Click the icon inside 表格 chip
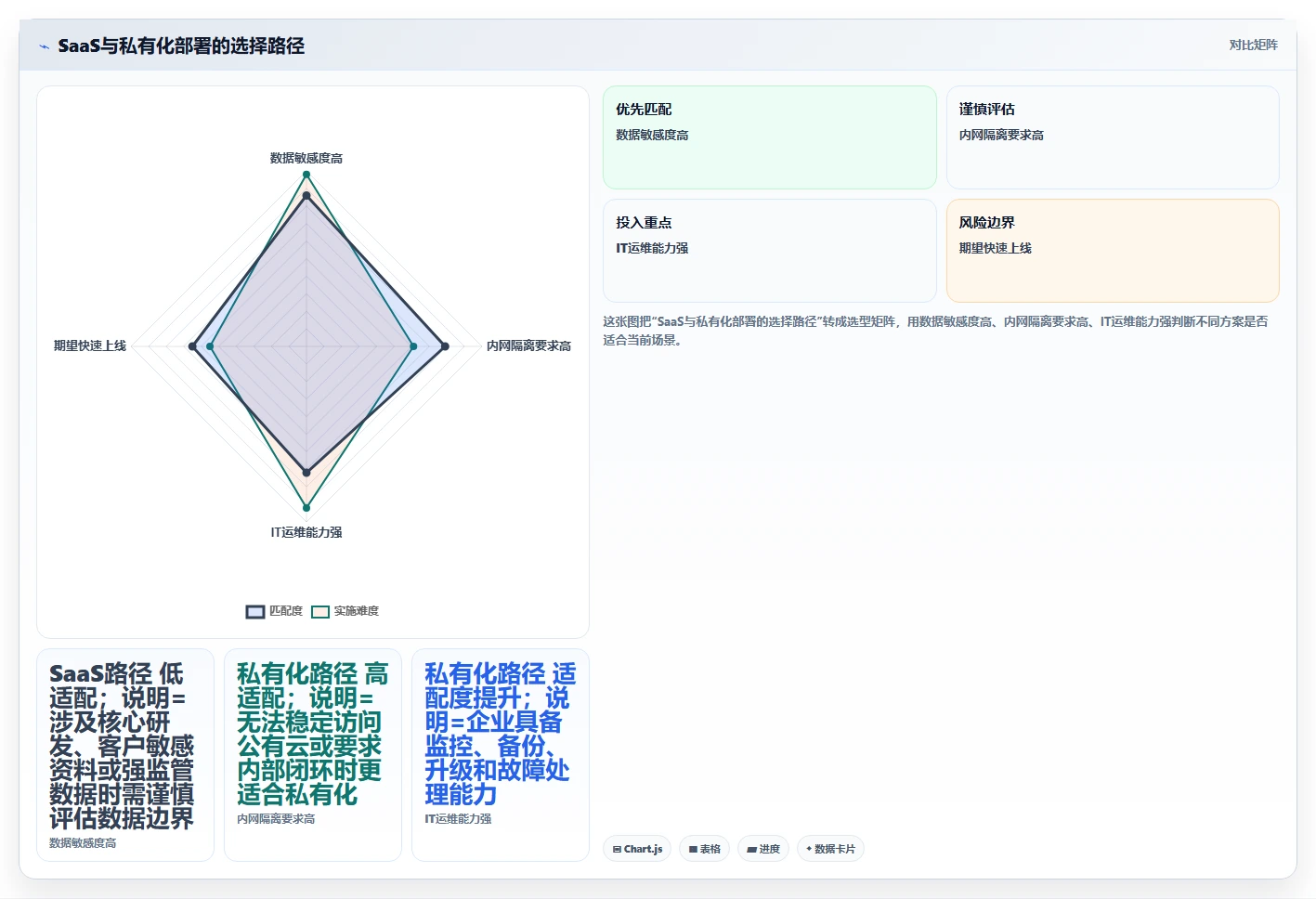1316x899 pixels. click(x=693, y=849)
